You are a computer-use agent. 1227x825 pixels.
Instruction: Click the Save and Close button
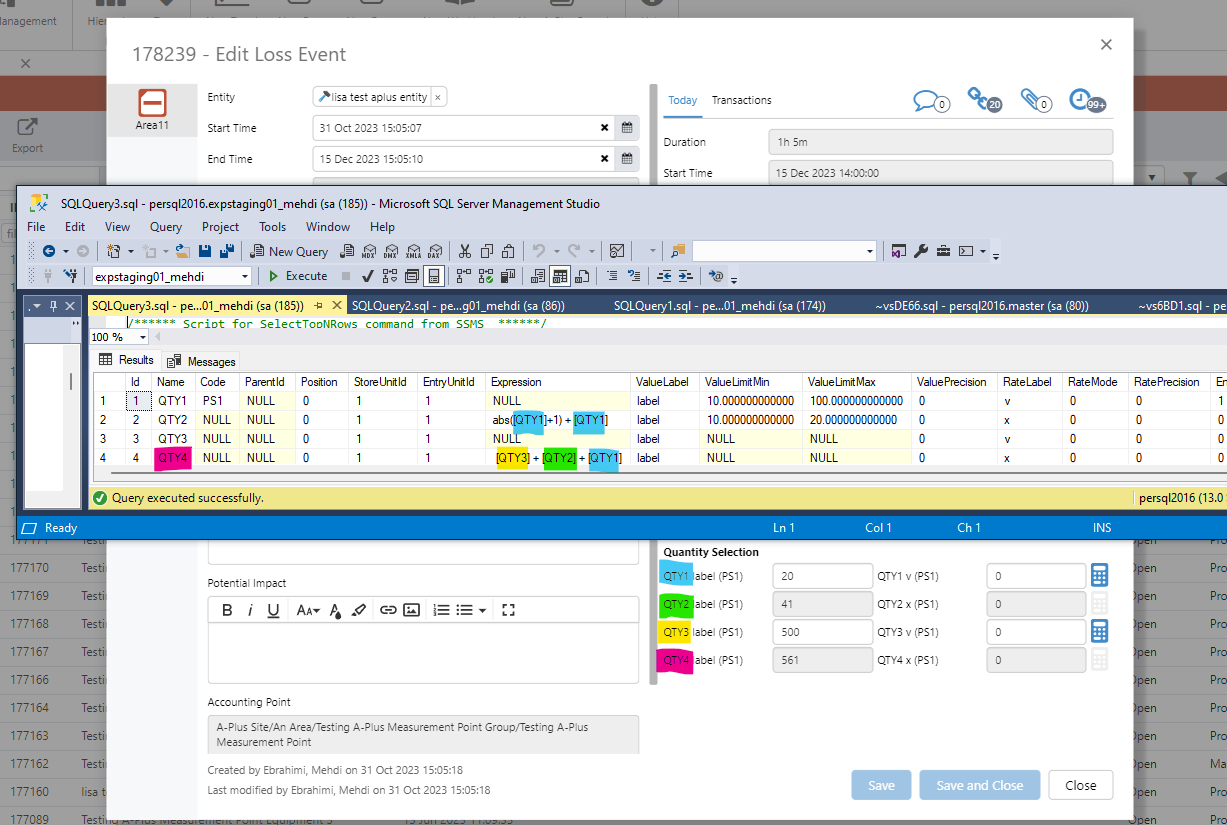pos(979,785)
